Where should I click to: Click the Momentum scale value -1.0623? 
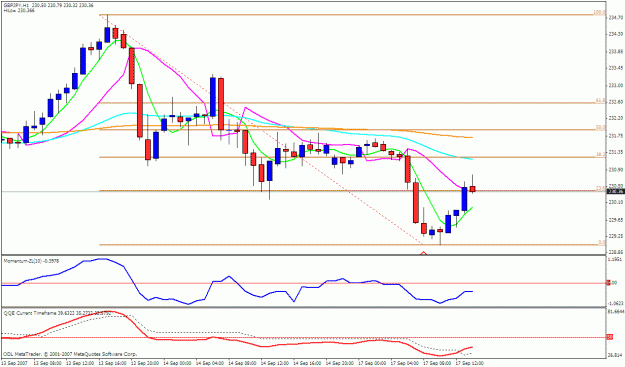coord(616,303)
